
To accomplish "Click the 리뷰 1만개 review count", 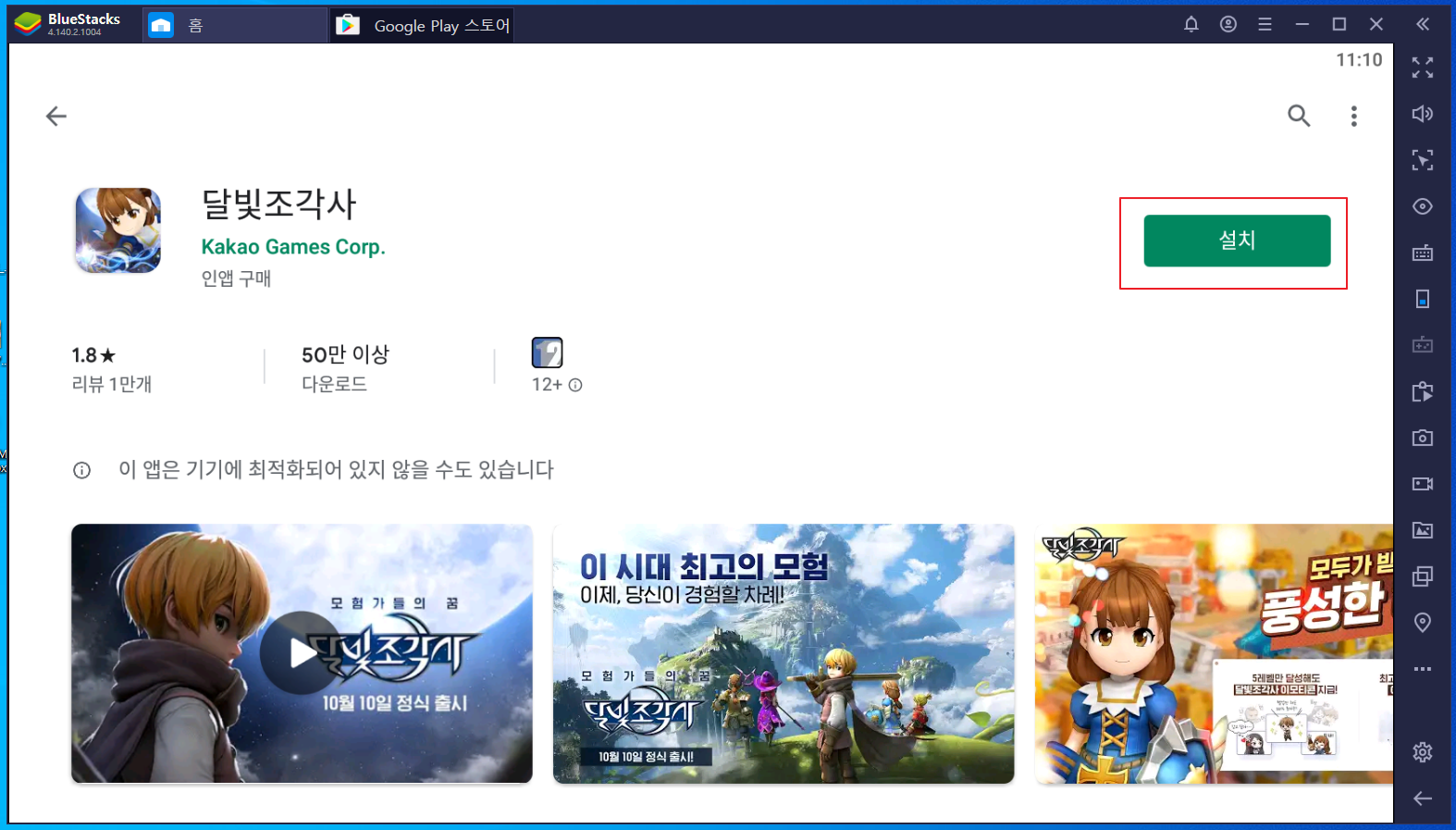I will pos(112,385).
